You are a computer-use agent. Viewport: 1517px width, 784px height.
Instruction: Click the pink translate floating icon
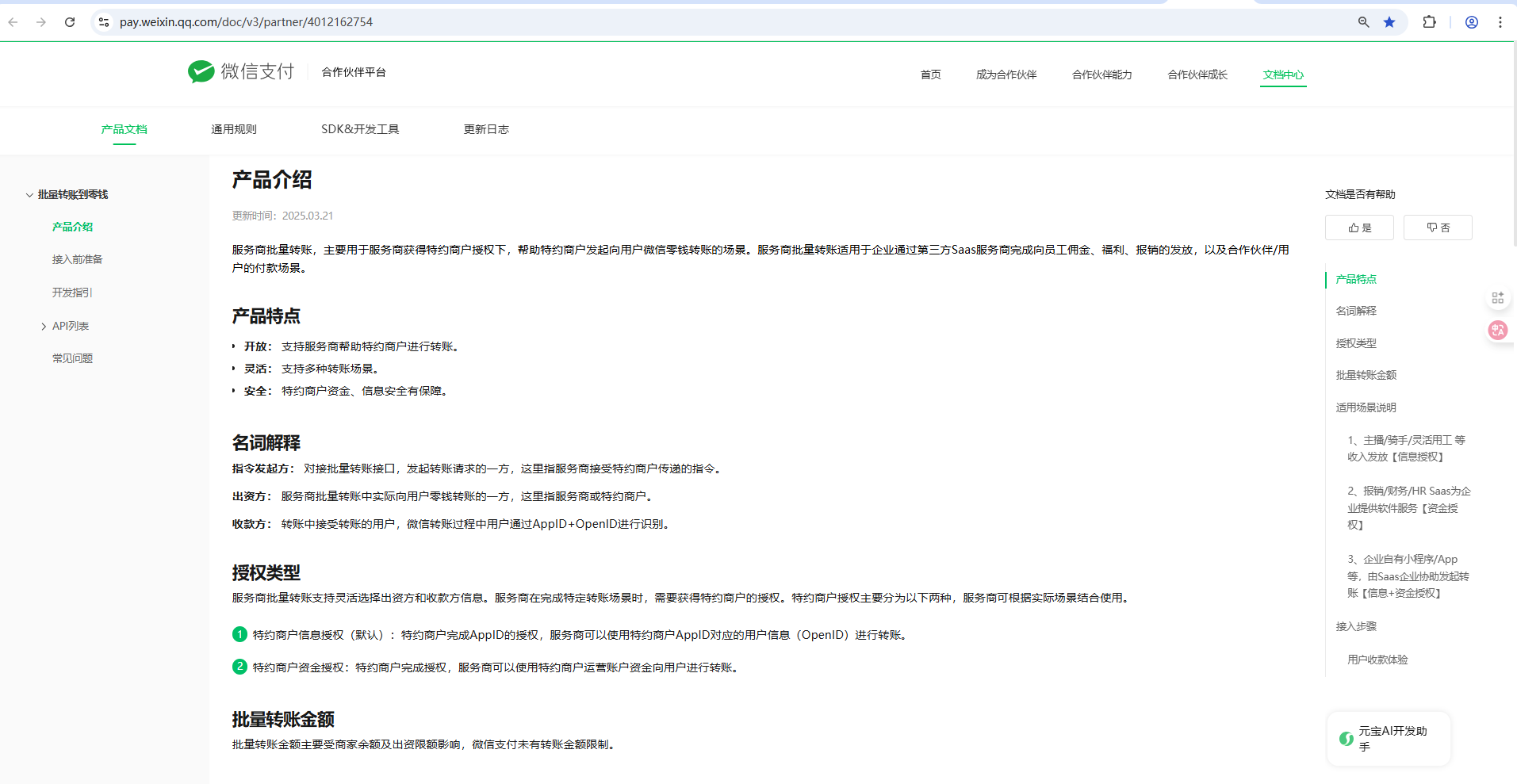pos(1497,330)
